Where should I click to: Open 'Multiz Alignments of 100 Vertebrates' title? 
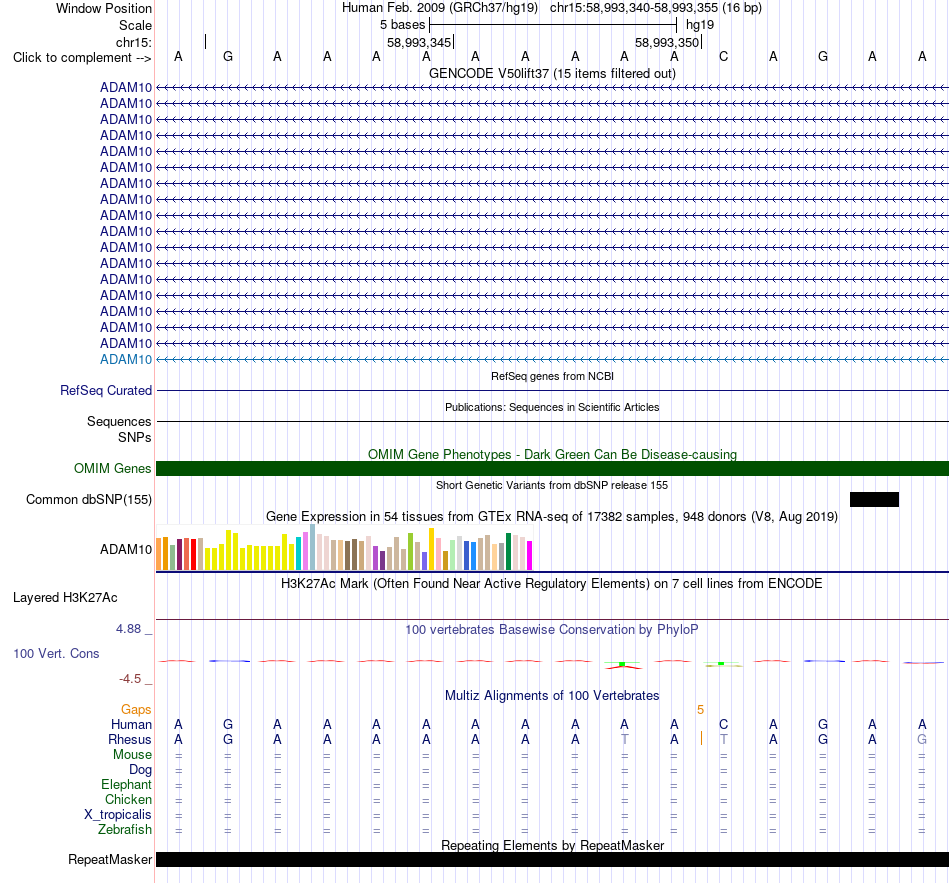click(552, 695)
